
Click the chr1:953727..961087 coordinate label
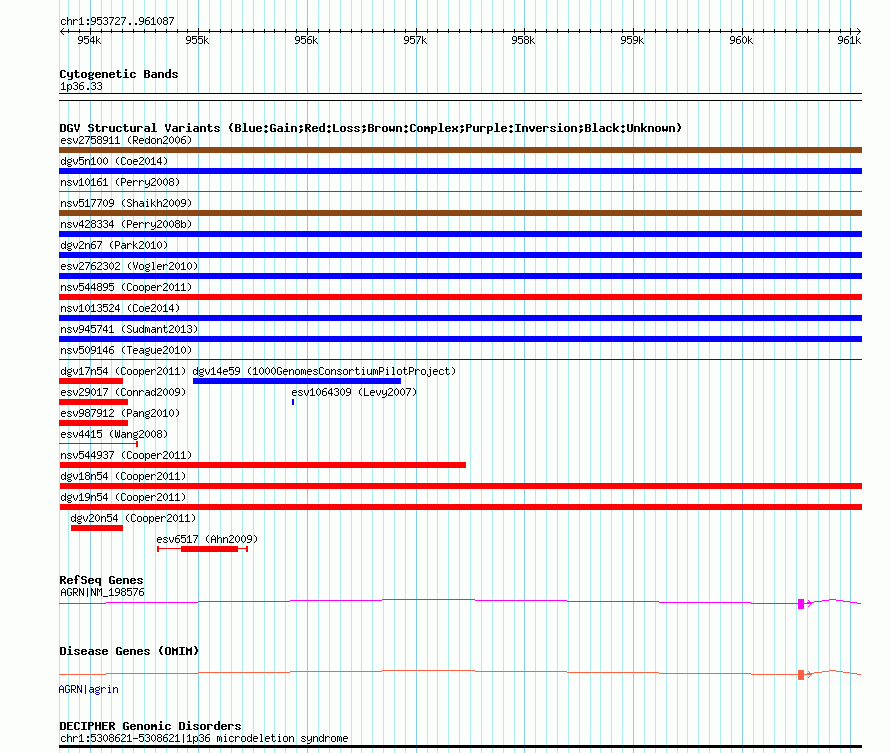click(x=117, y=22)
